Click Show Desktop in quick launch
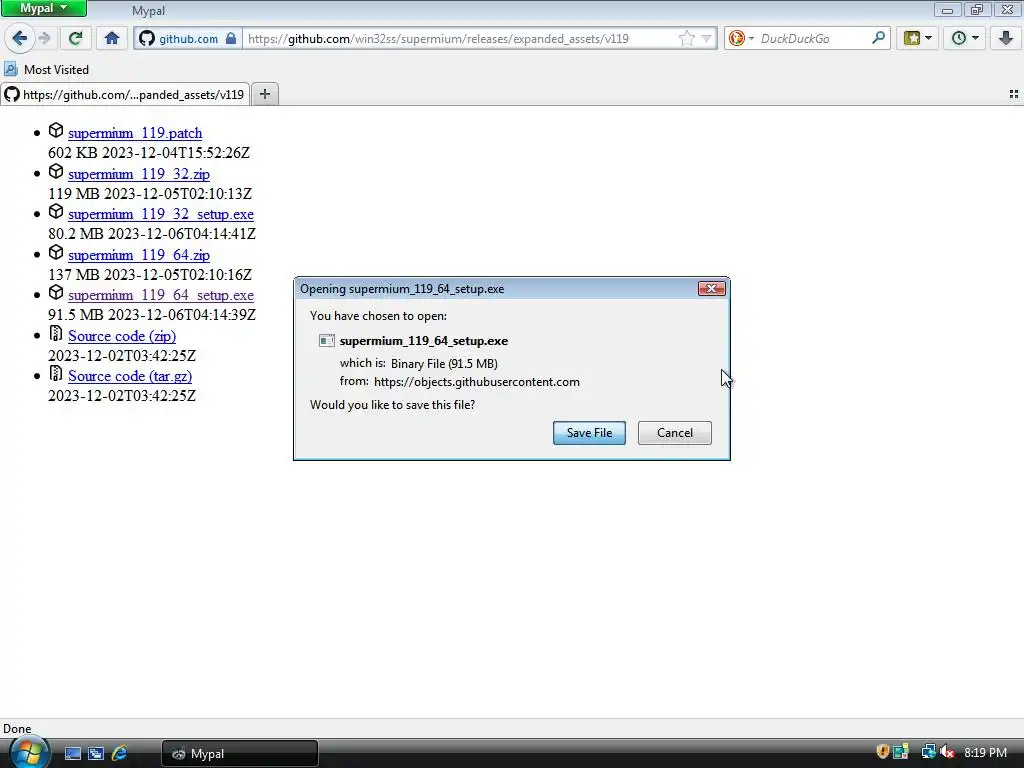This screenshot has height=768, width=1024. click(x=72, y=754)
